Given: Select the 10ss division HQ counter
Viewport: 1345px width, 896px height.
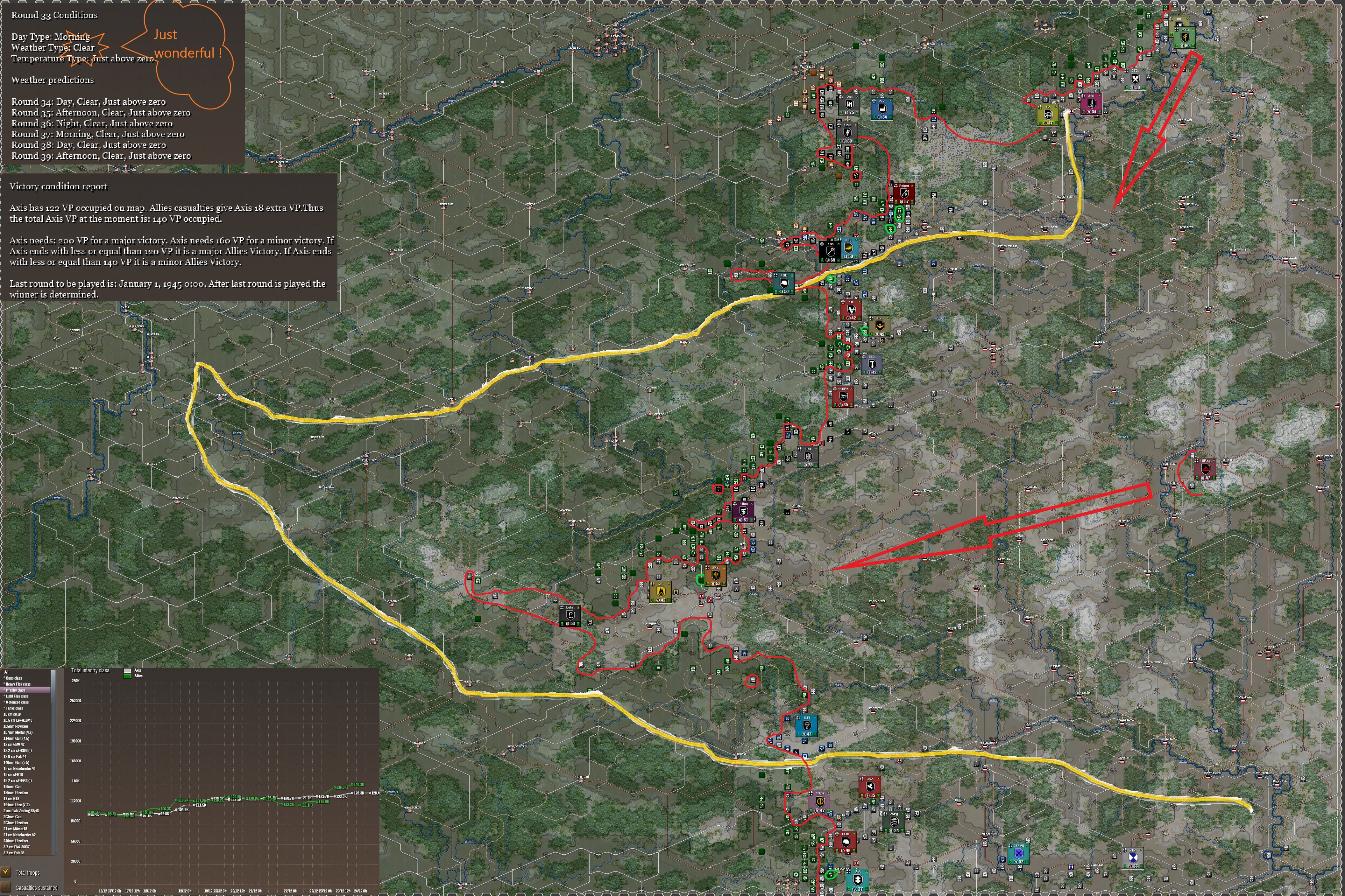Looking at the screenshot, I should pyautogui.click(x=744, y=511).
